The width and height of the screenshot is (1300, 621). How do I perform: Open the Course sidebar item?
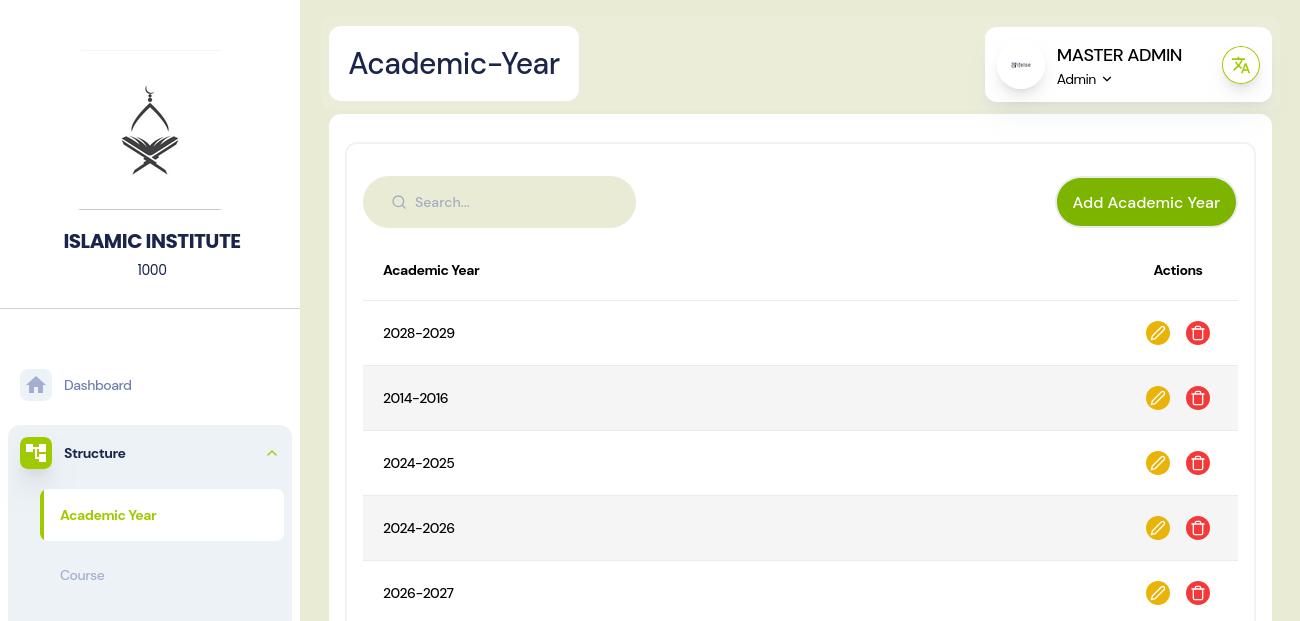82,575
